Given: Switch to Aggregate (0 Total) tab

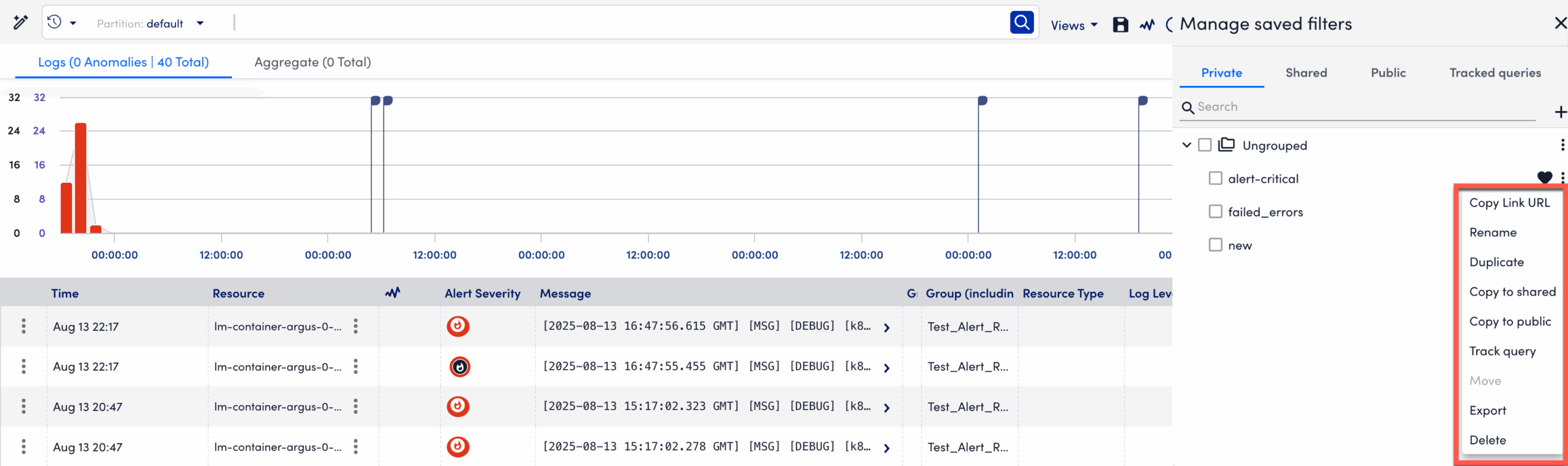Looking at the screenshot, I should pyautogui.click(x=312, y=62).
